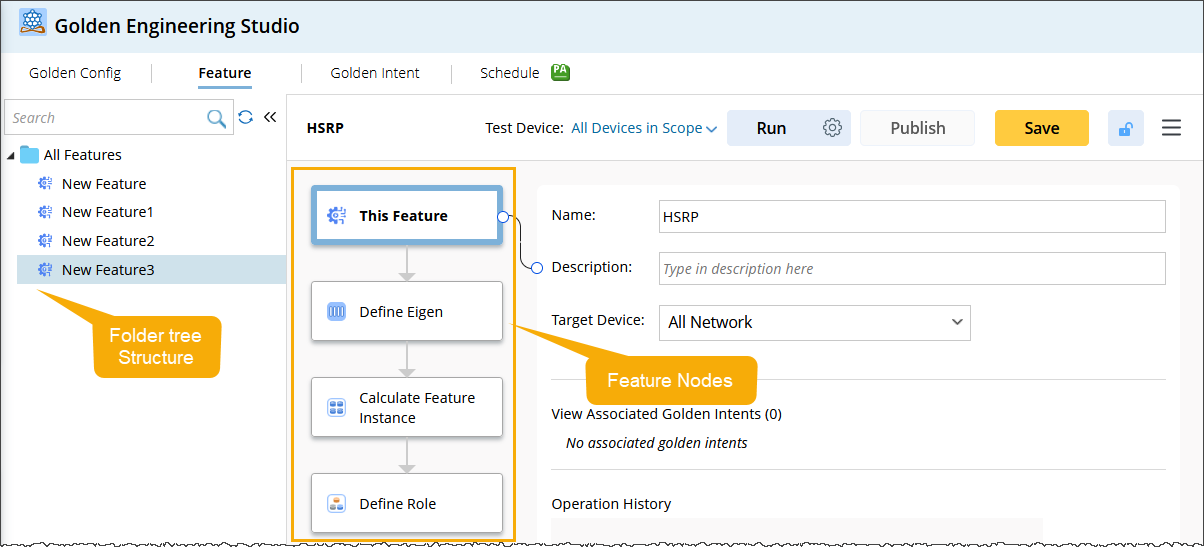Image resolution: width=1204 pixels, height=549 pixels.
Task: Click the PA badge next to Schedule
Action: (x=560, y=72)
